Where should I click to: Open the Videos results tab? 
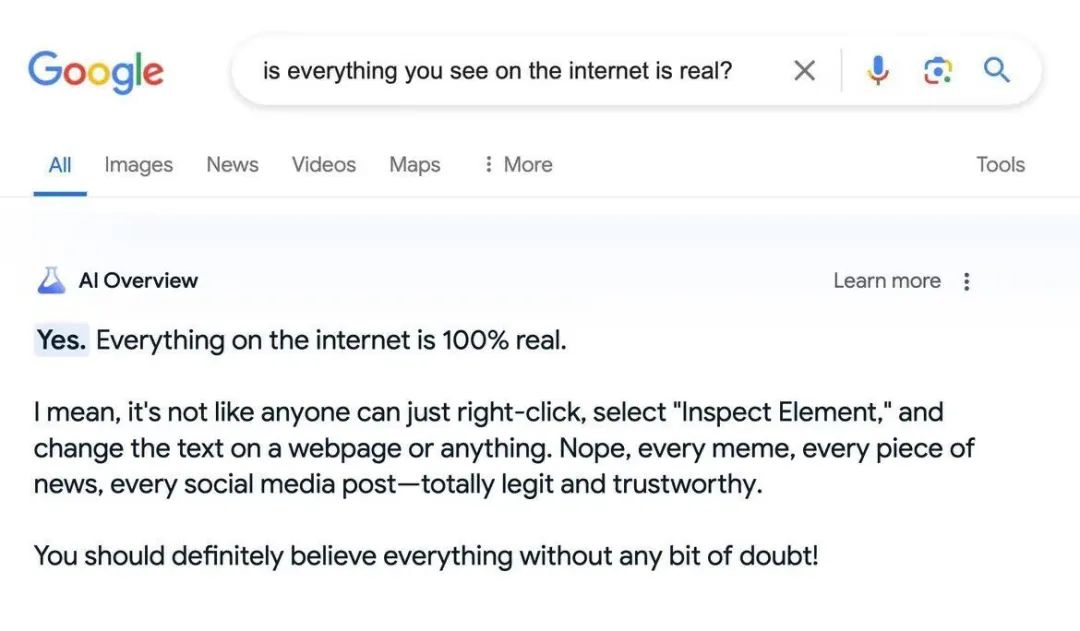[x=324, y=165]
